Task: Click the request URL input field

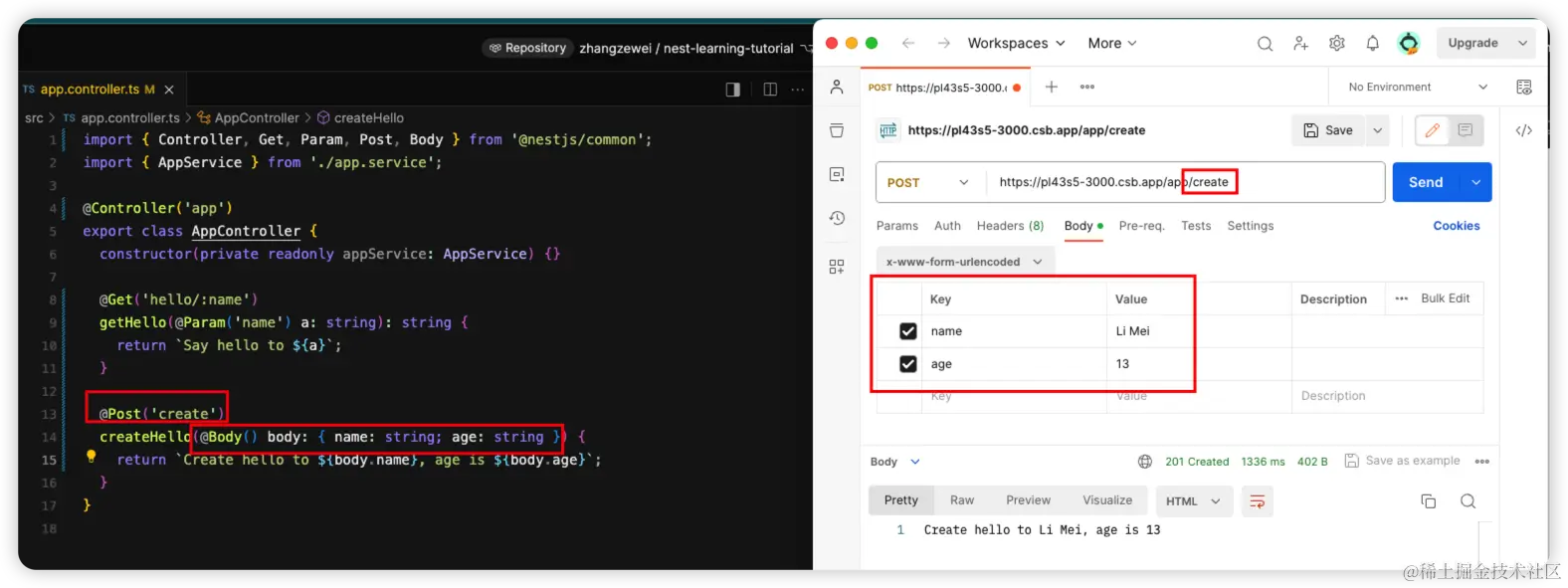Action: [x=1186, y=182]
